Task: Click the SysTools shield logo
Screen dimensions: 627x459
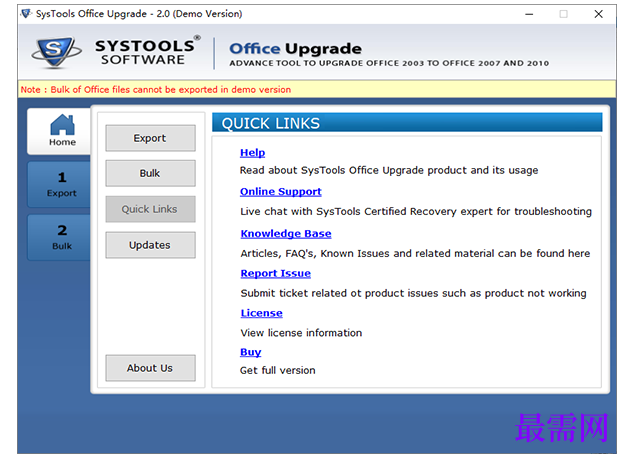Action: [x=56, y=52]
